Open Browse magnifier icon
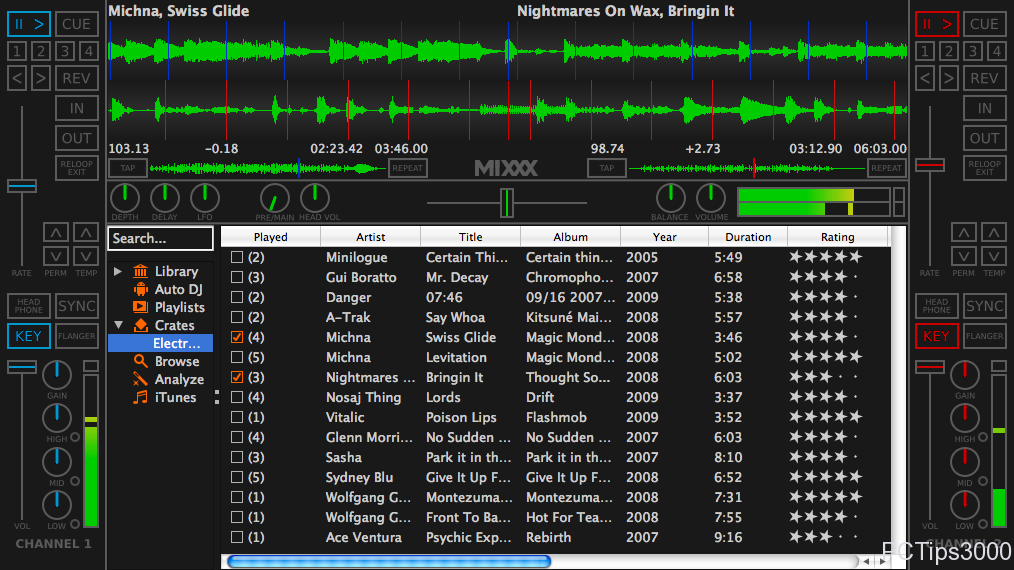The image size is (1014, 570). point(140,361)
